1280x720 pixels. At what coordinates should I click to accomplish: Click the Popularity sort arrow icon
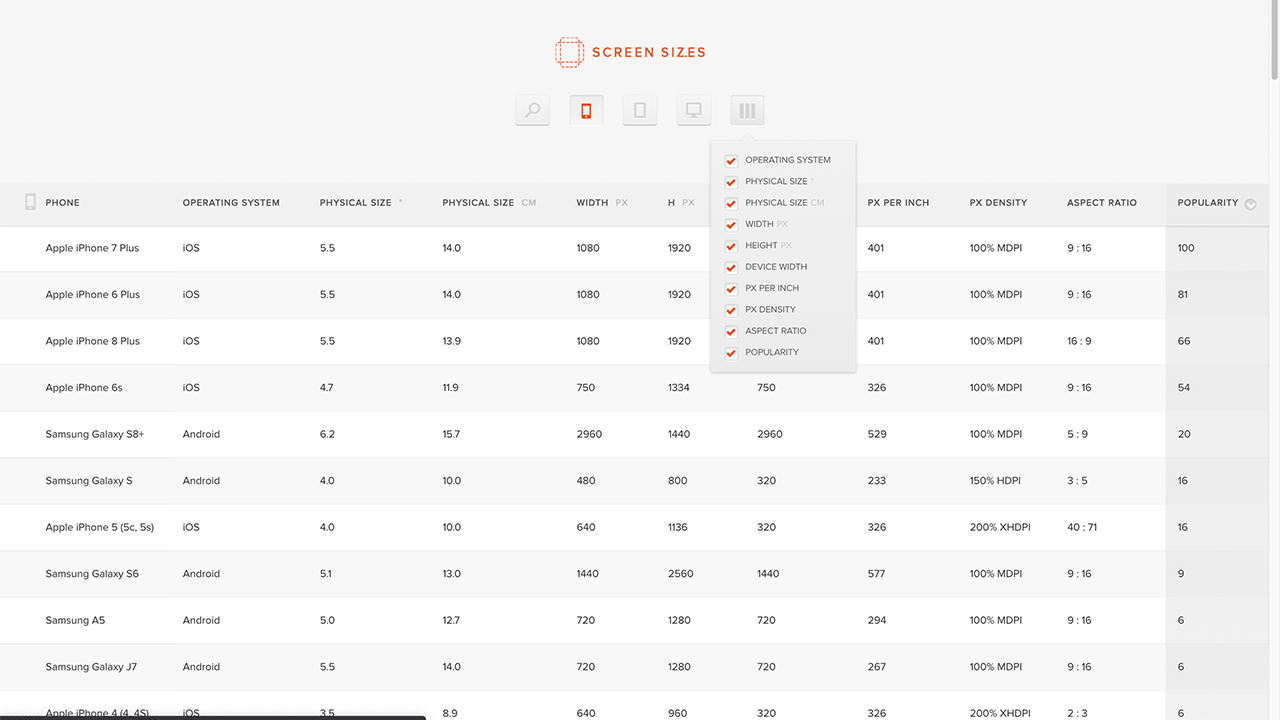[x=1250, y=203]
